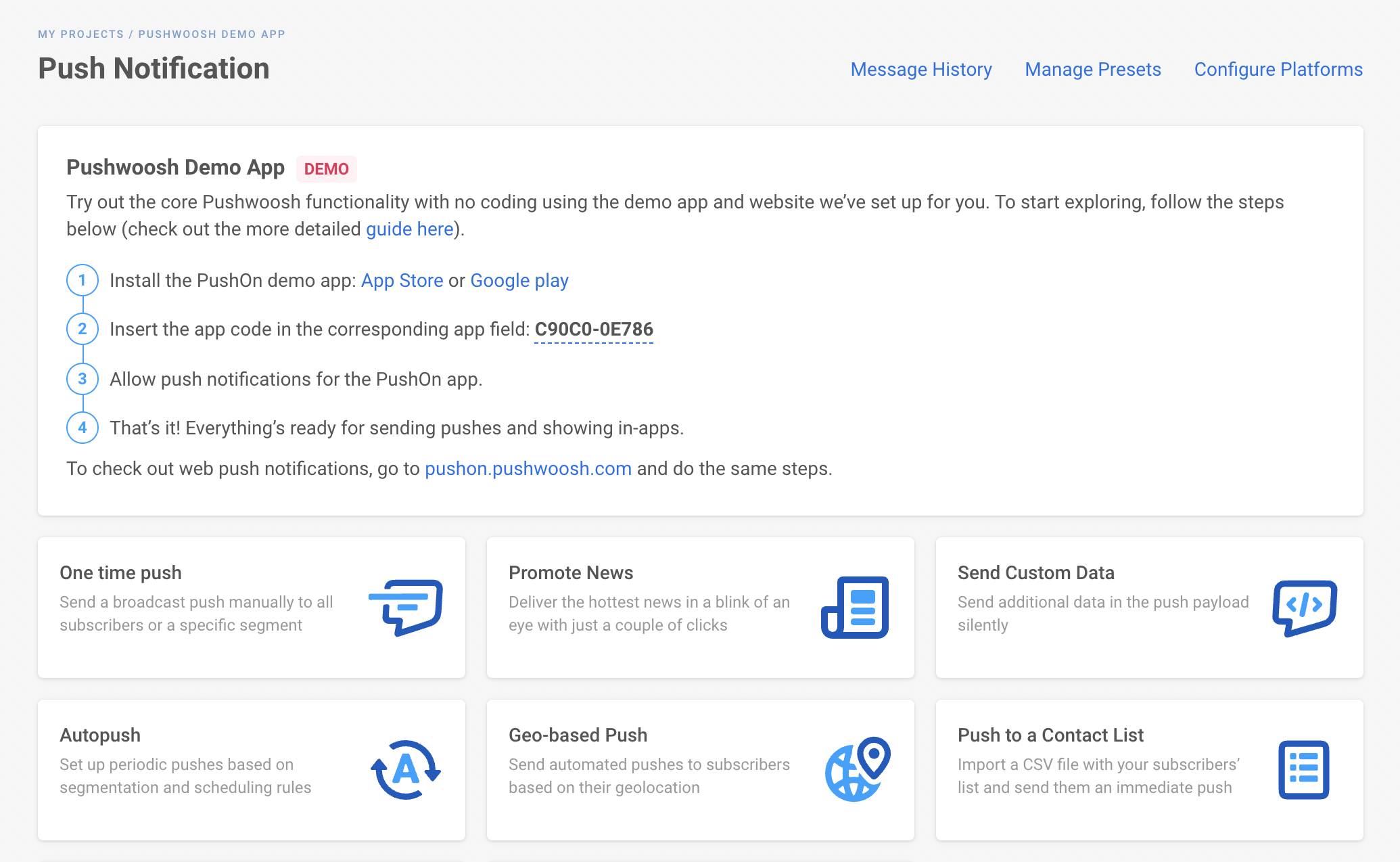Select the Send Custom Data card title
The image size is (1400, 862).
coord(1036,572)
